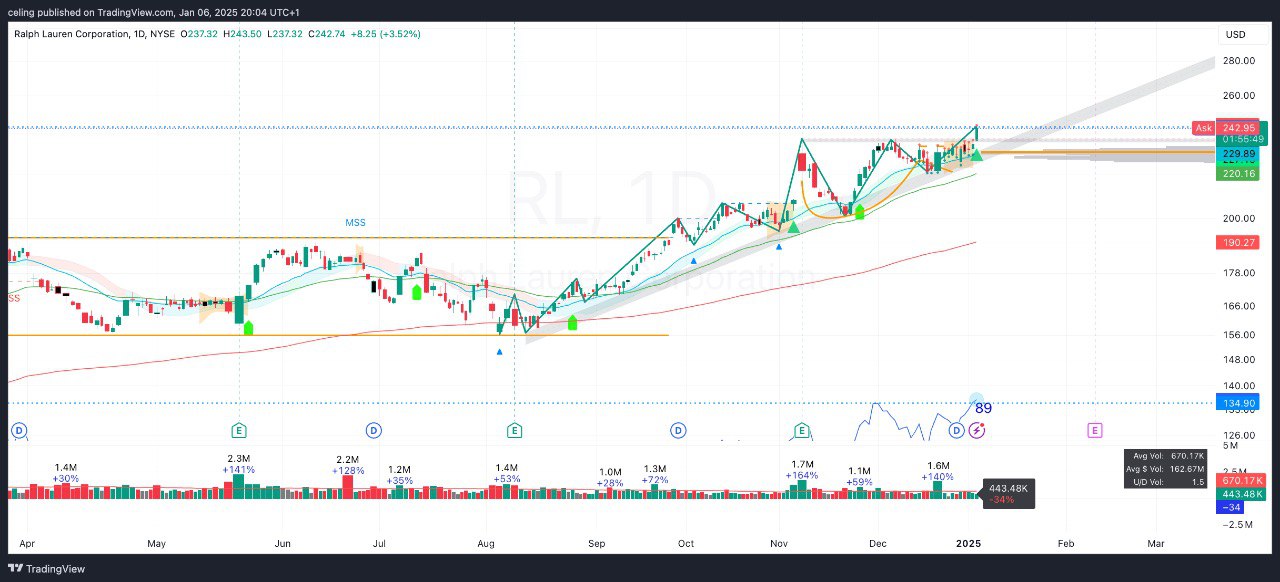
Task: Click the dividend marker near October
Action: tap(678, 430)
